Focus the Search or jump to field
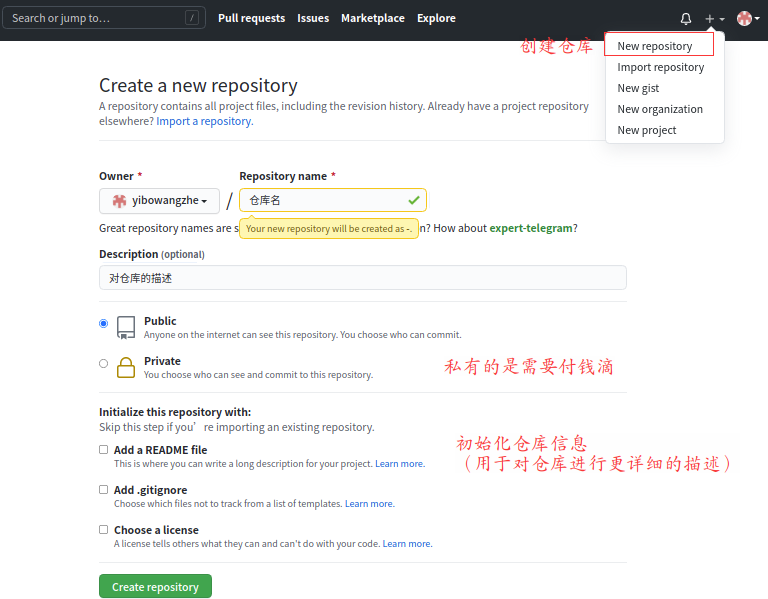The image size is (768, 599). [x=104, y=18]
